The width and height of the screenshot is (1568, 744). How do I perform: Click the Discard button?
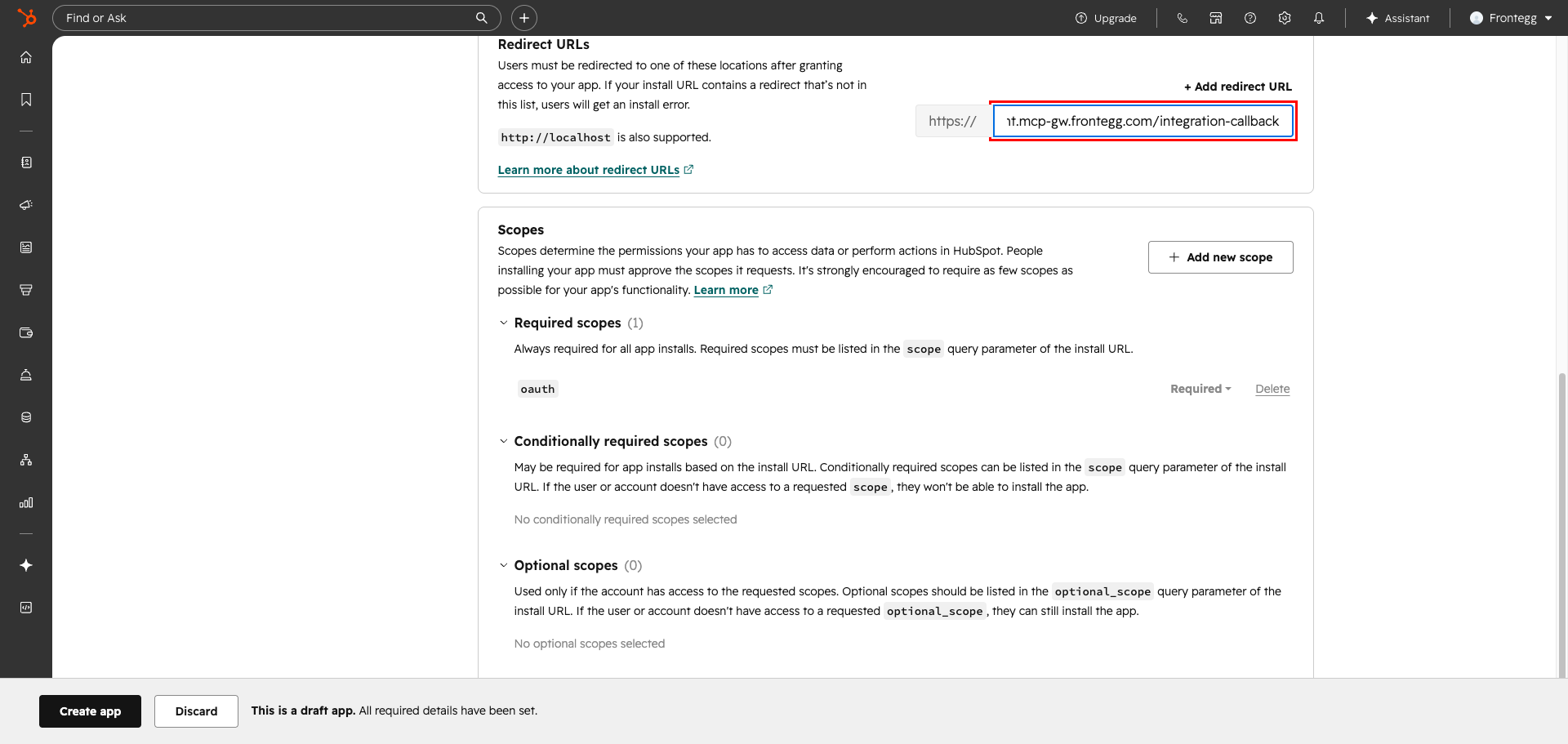[x=196, y=711]
